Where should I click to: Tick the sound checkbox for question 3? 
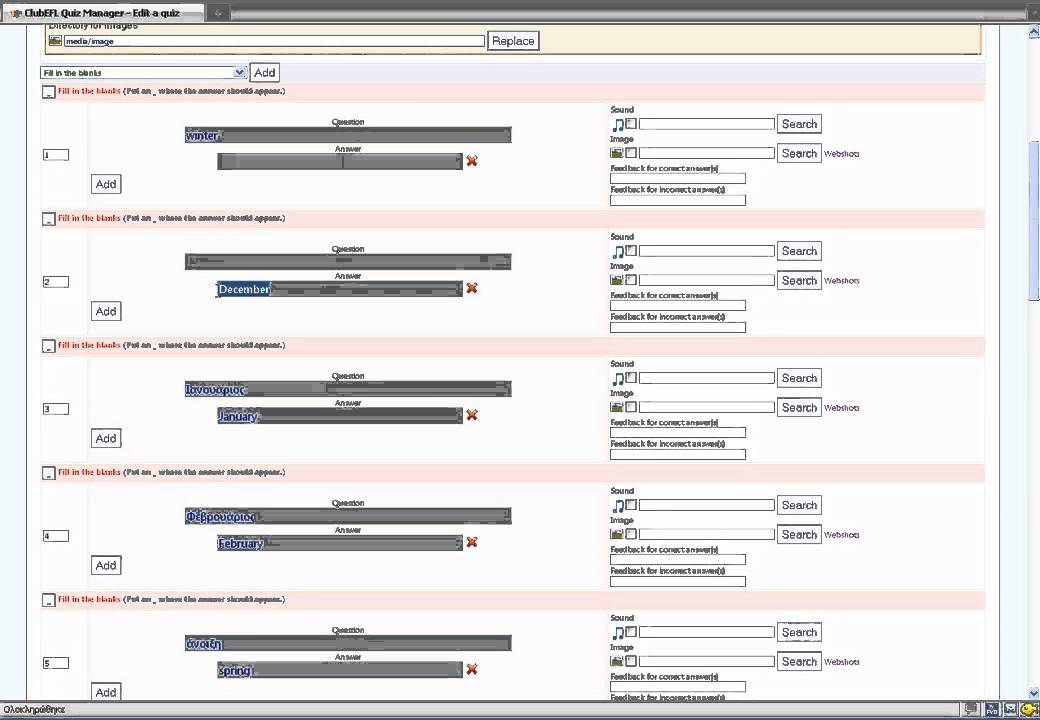pos(631,378)
